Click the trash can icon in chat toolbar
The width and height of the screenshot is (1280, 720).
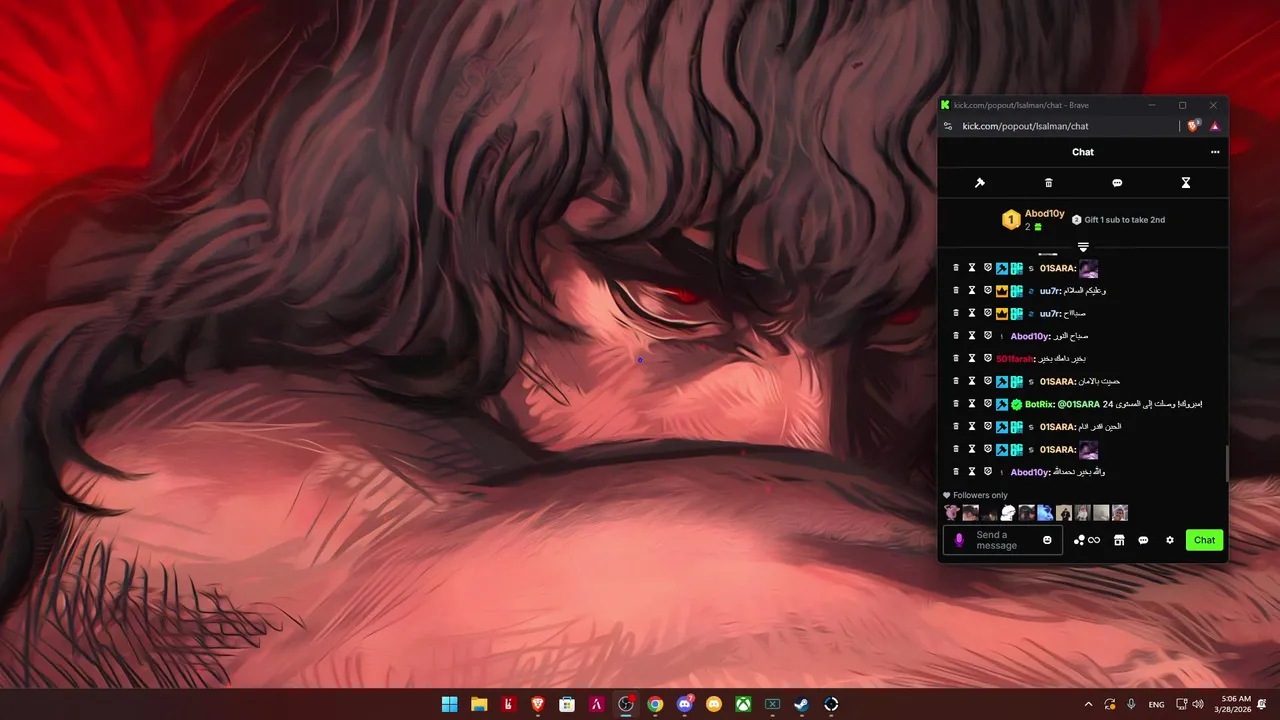(1048, 183)
